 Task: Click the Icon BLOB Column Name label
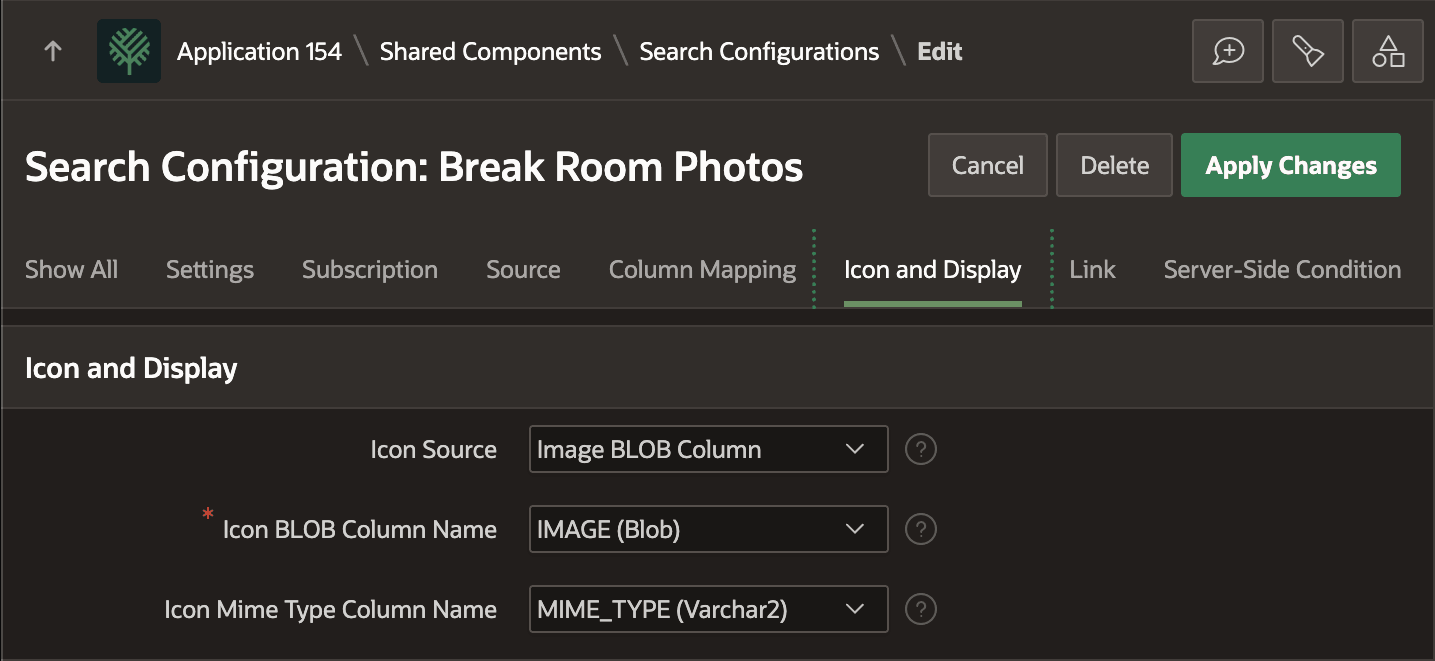click(359, 529)
